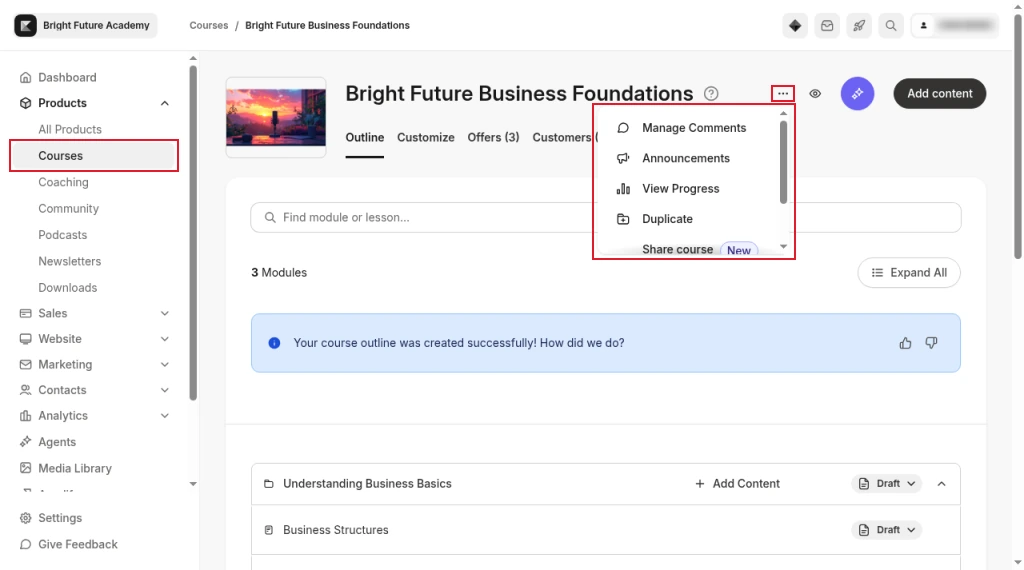
Task: Expand the Sales sidebar section
Action: (165, 313)
